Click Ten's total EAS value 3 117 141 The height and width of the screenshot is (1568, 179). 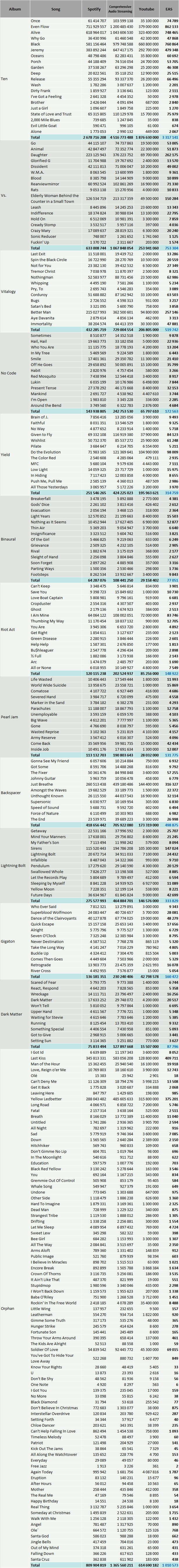pos(170,137)
